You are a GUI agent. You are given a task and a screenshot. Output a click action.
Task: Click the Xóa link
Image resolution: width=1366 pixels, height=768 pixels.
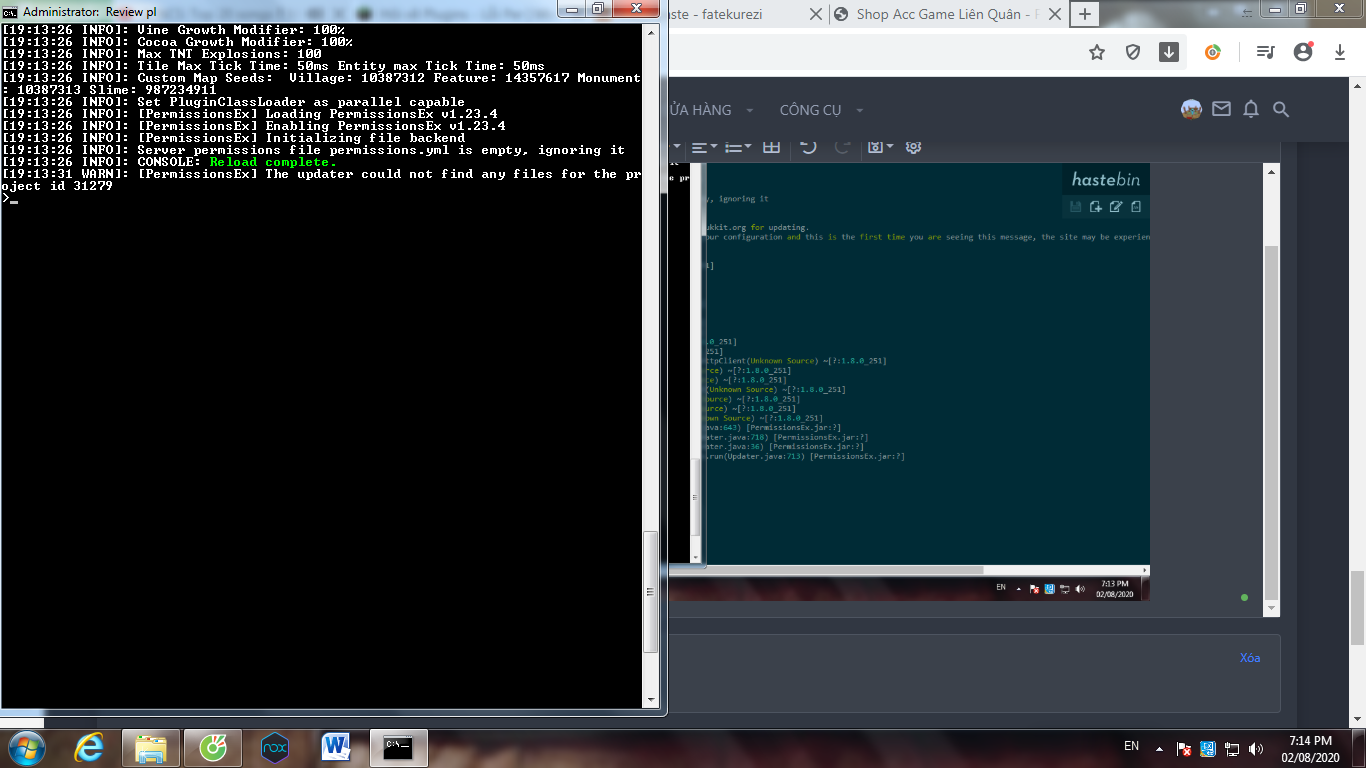tap(1250, 658)
